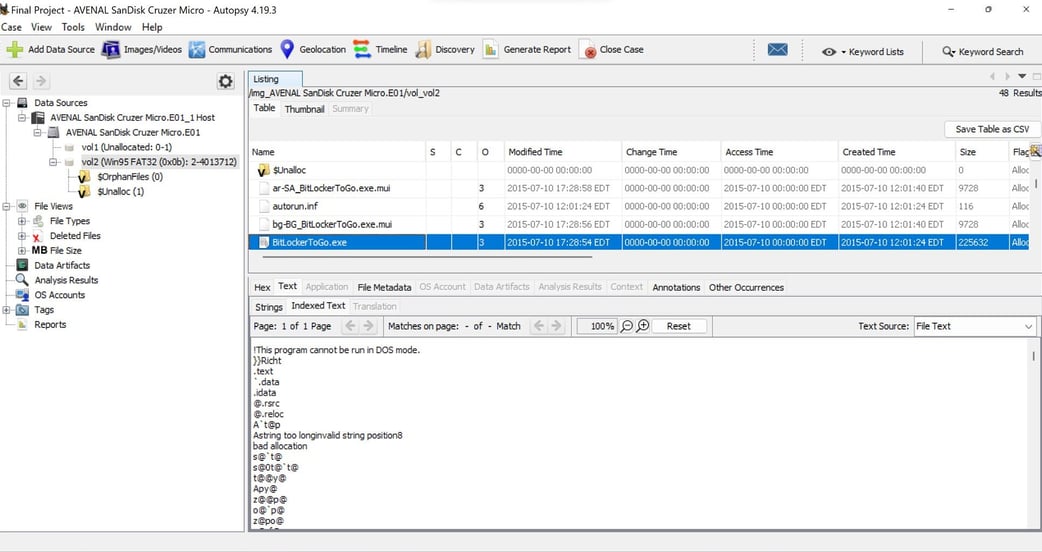The width and height of the screenshot is (1042, 552).
Task: Switch to the Table tab
Action: click(264, 108)
